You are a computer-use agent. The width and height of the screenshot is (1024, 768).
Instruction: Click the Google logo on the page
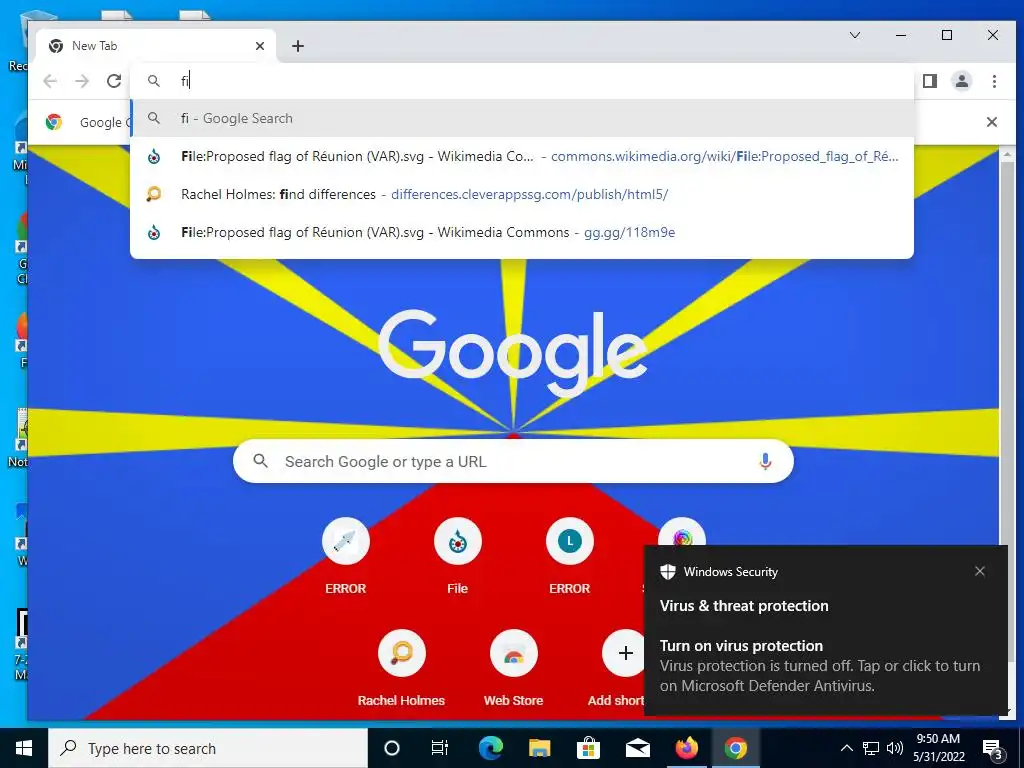pos(513,353)
